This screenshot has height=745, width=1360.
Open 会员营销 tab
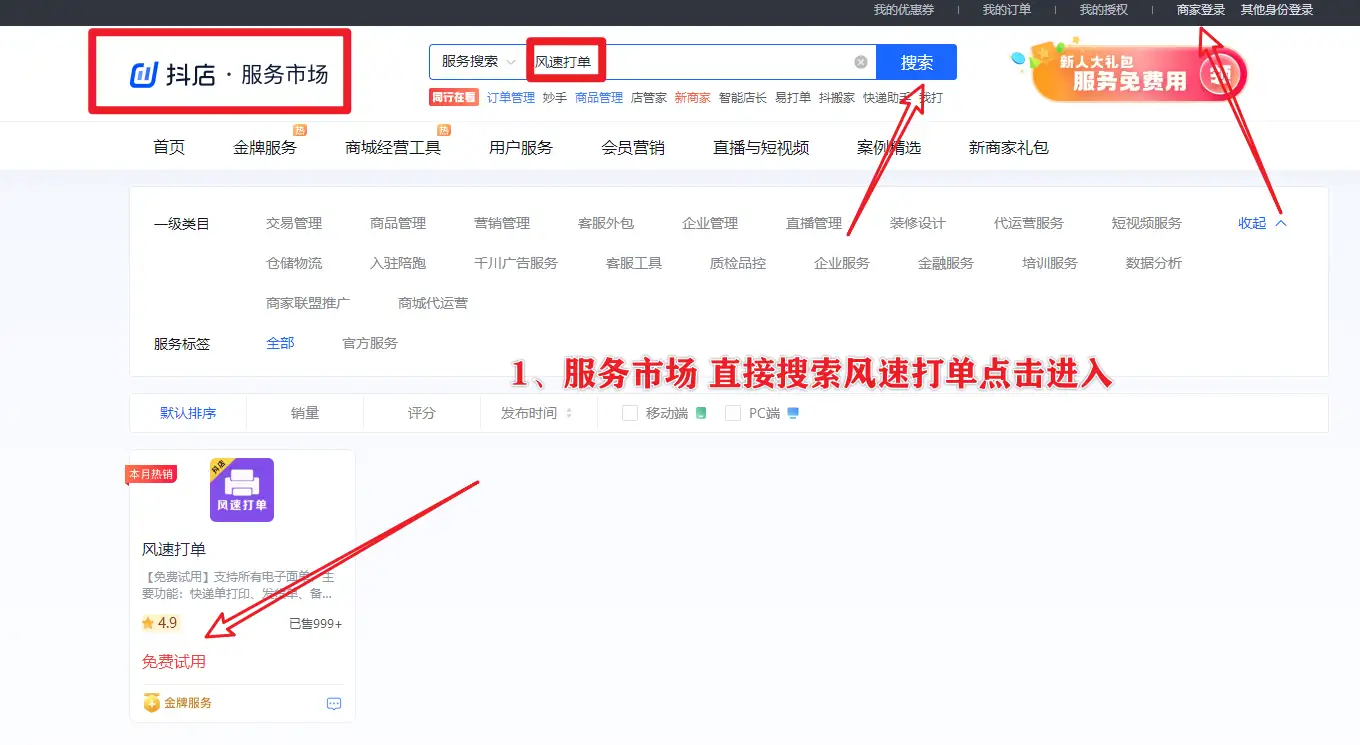[x=633, y=147]
